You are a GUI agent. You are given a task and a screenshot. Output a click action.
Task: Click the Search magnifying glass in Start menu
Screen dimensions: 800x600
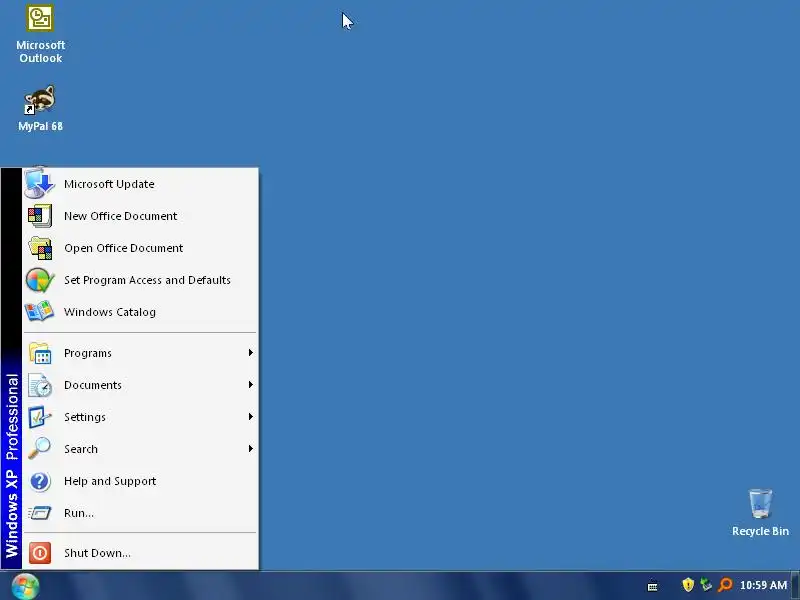(x=39, y=448)
